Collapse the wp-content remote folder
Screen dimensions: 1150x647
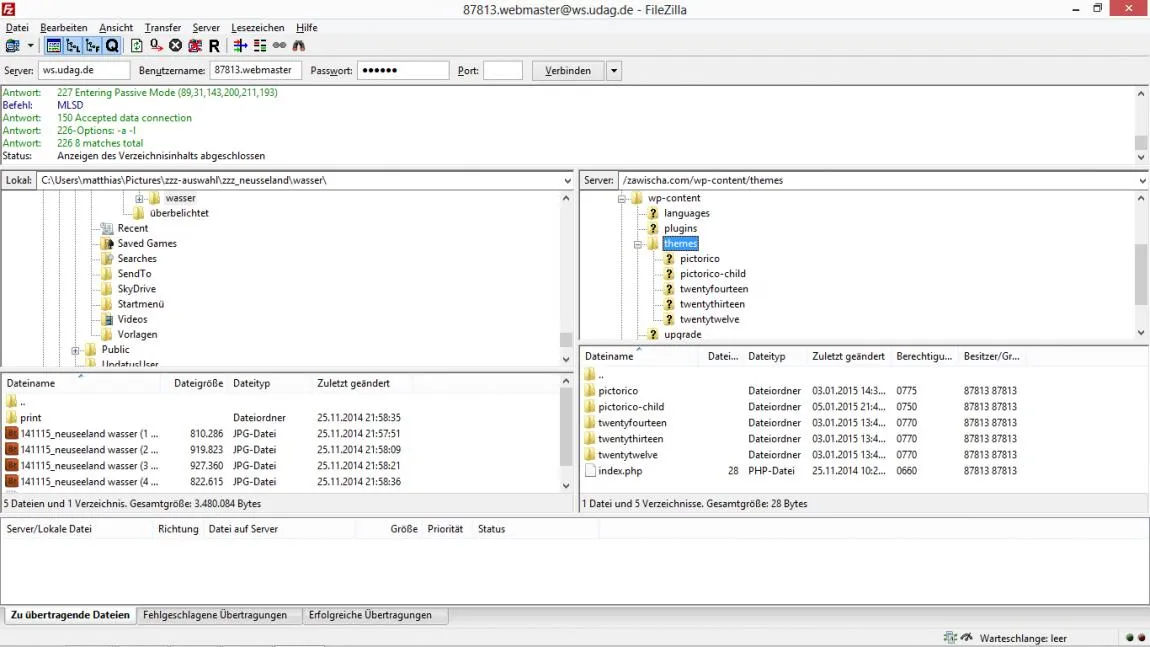(622, 199)
